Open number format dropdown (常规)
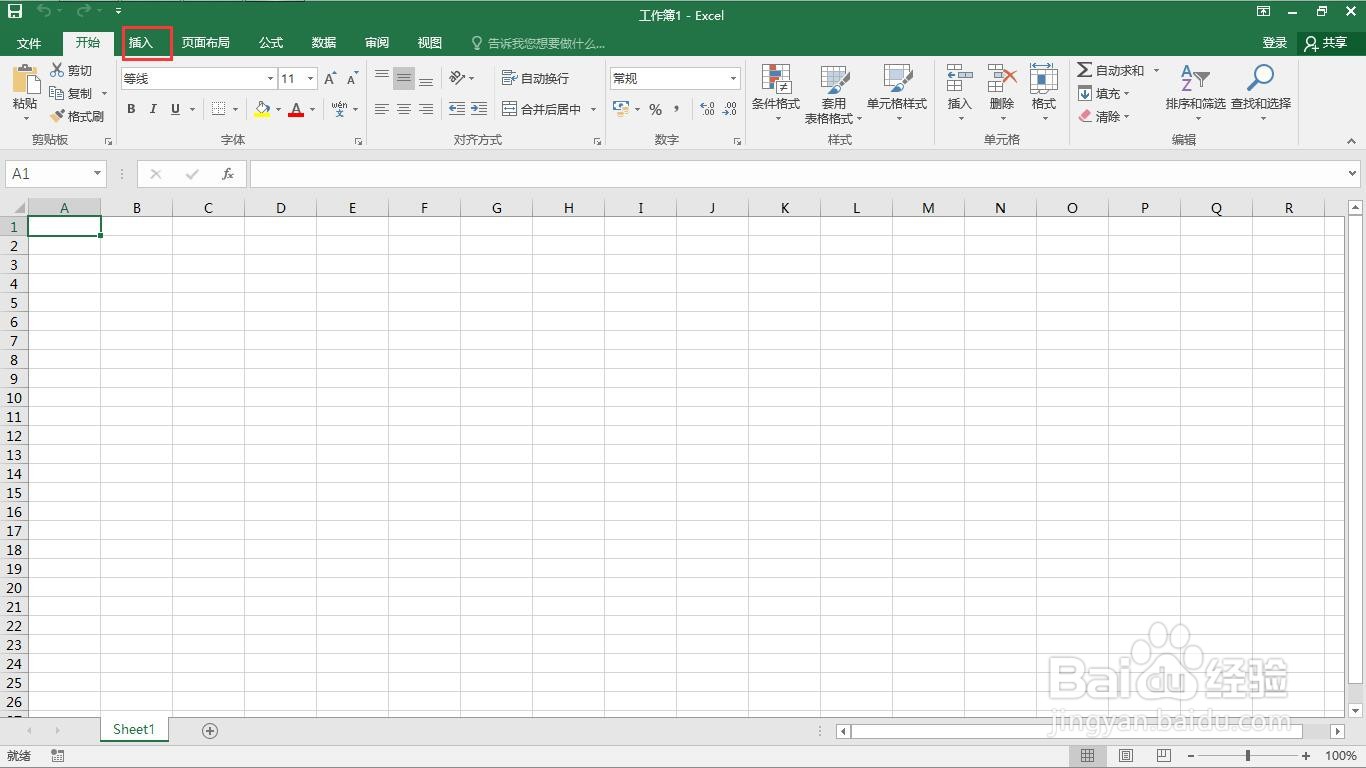 coord(733,78)
